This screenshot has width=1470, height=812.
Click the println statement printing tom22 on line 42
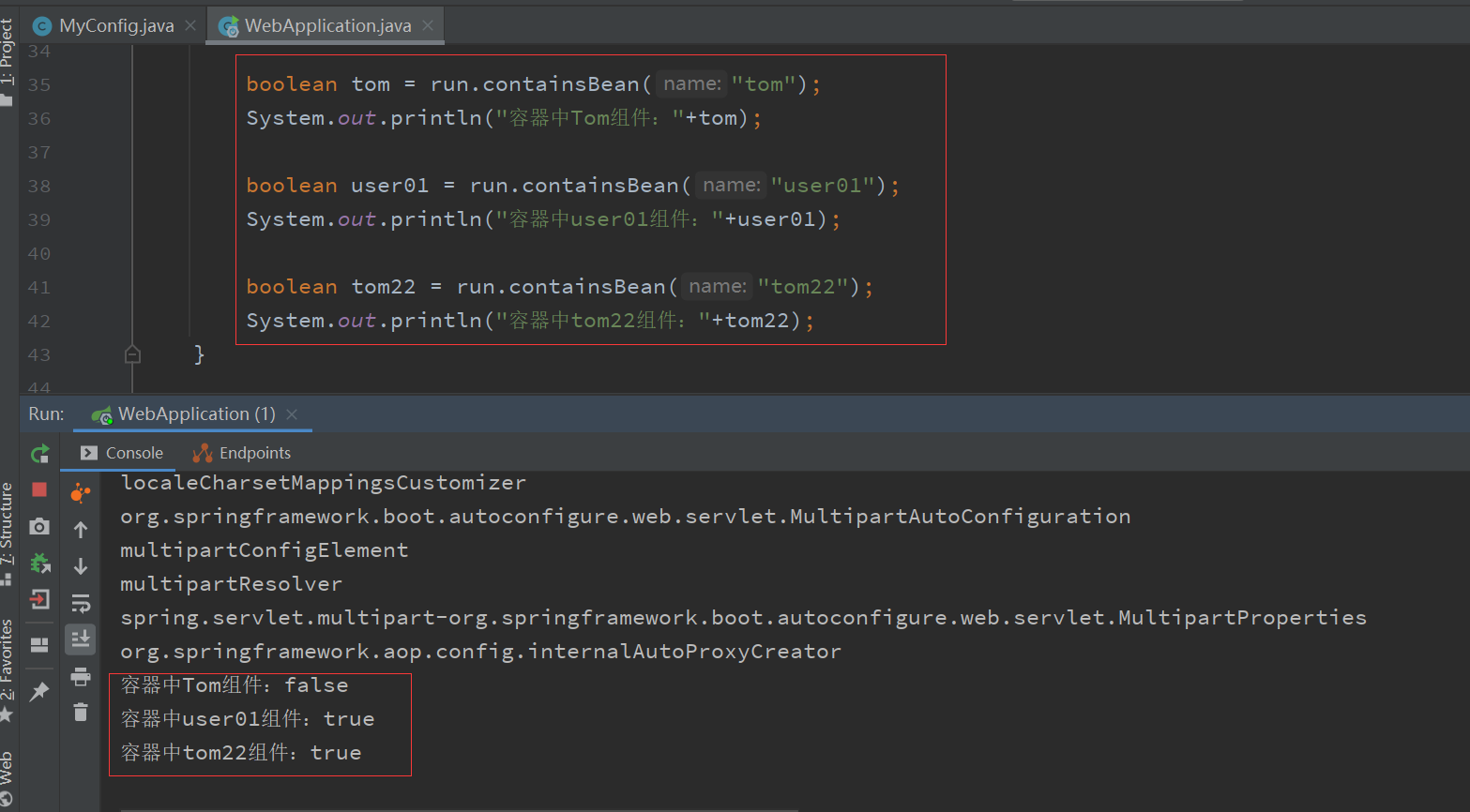point(531,321)
